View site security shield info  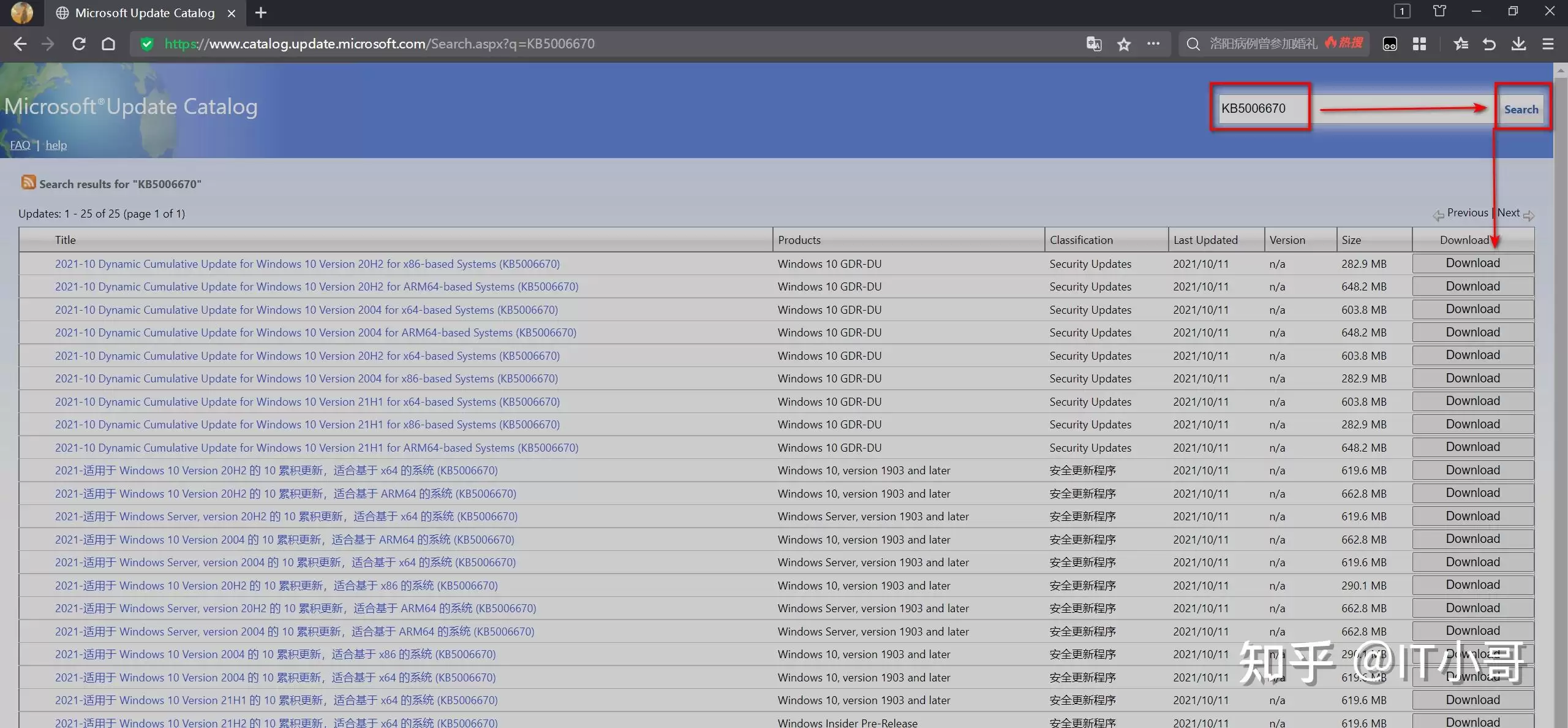146,44
